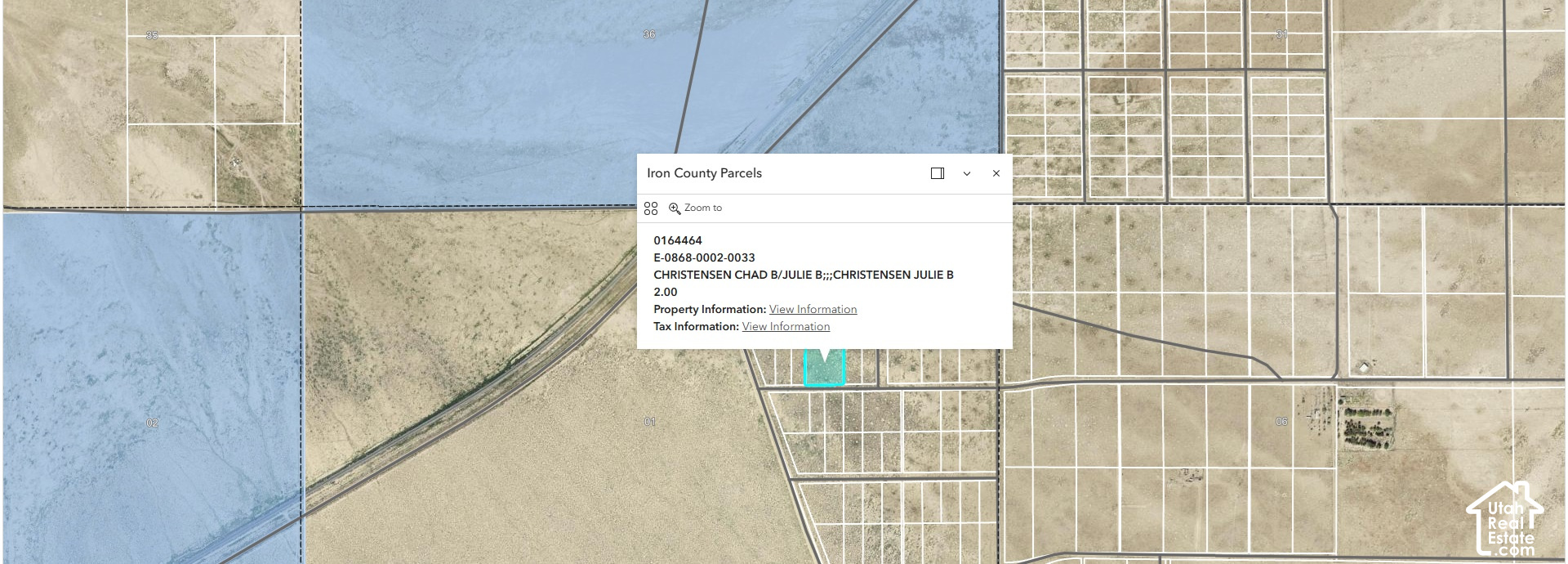Click the section 01 map label
Viewport: 1568px width, 564px height.
[650, 422]
